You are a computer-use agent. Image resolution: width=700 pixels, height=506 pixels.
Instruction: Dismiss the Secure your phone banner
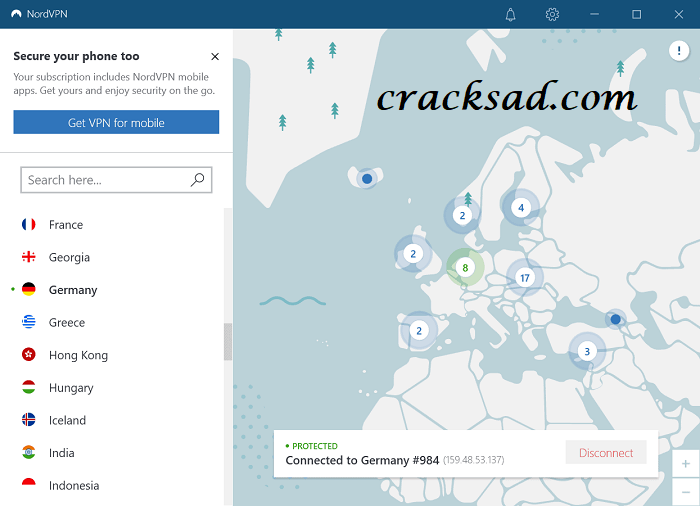point(215,56)
